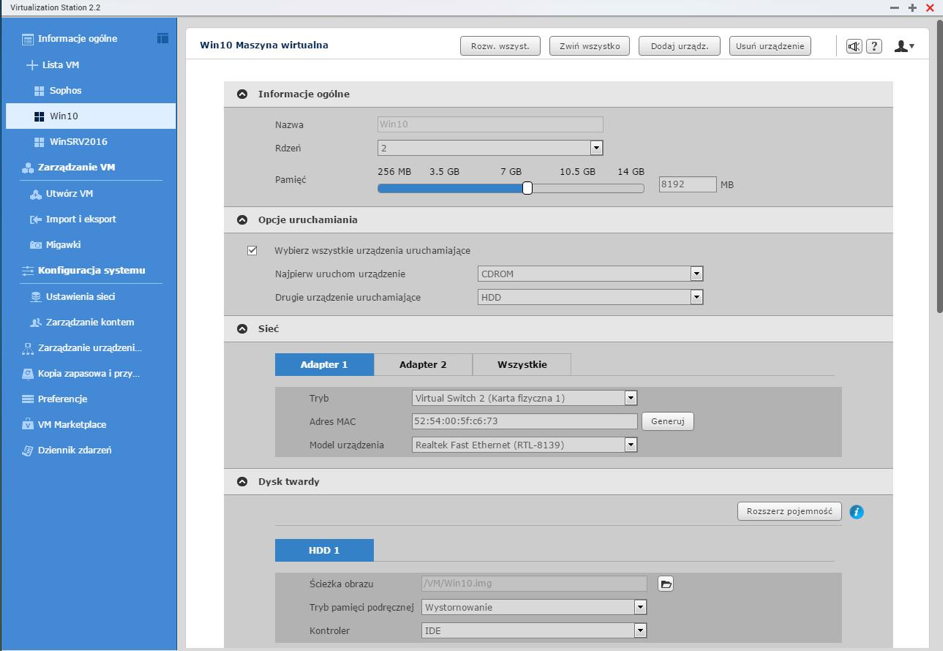Image resolution: width=943 pixels, height=651 pixels.
Task: Collapse the Sieć section
Action: click(x=242, y=329)
